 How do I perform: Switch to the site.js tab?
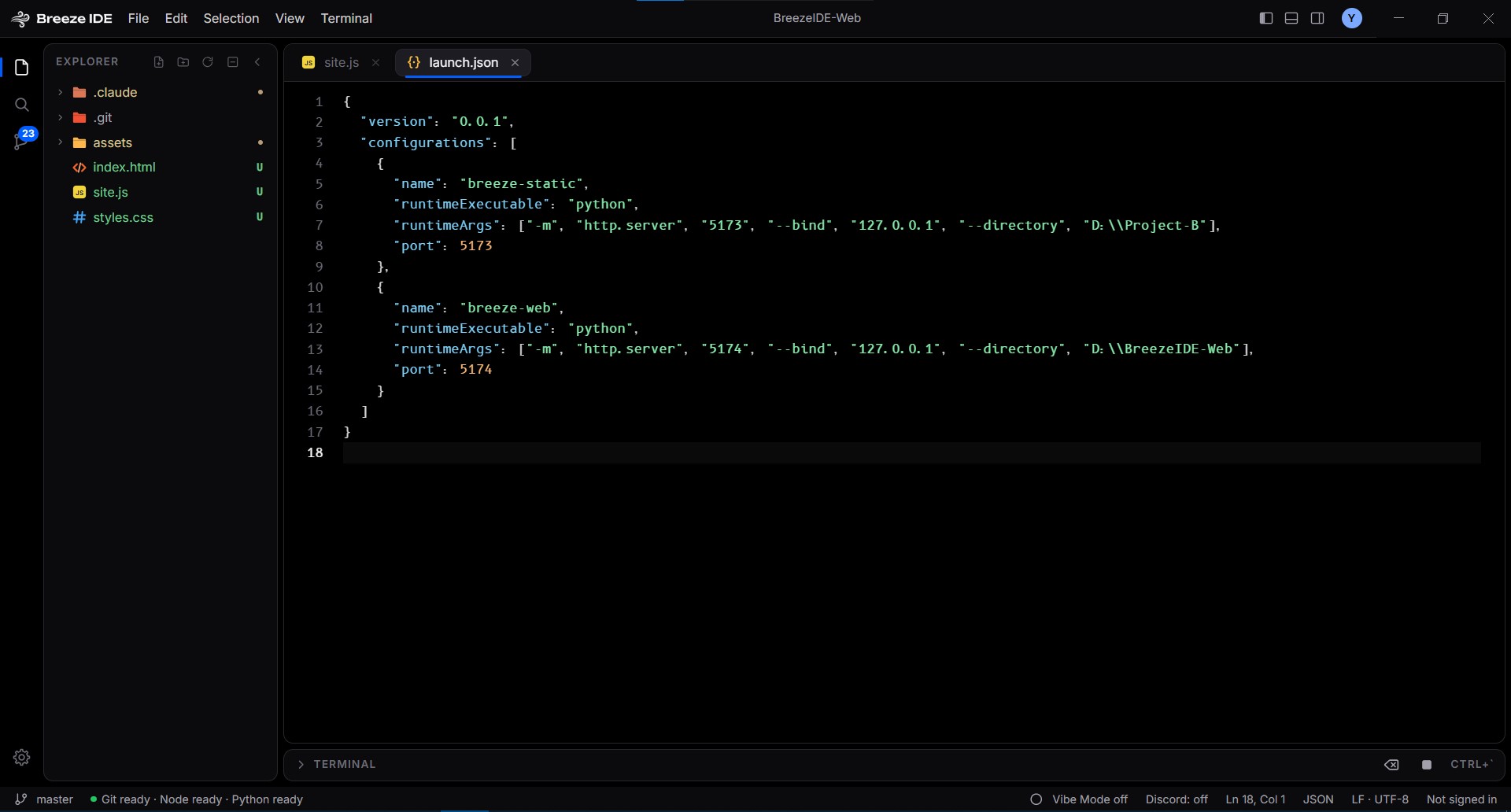pos(341,63)
